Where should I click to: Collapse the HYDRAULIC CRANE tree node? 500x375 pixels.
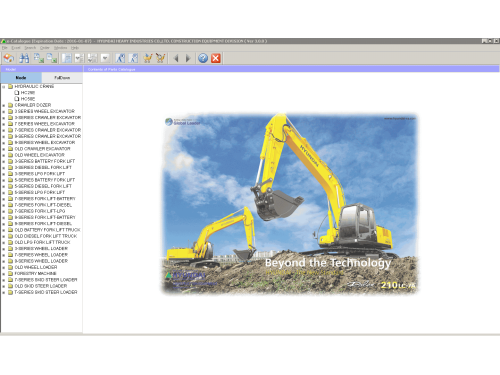click(4, 87)
